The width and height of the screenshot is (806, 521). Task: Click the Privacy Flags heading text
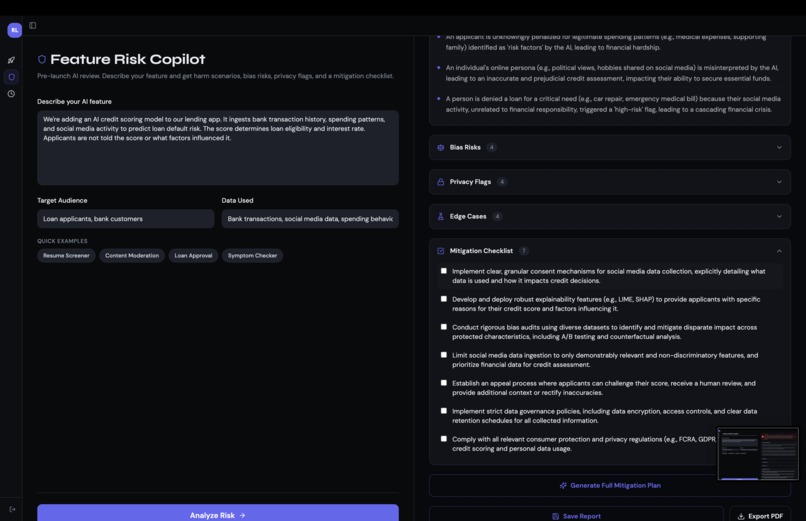point(470,182)
